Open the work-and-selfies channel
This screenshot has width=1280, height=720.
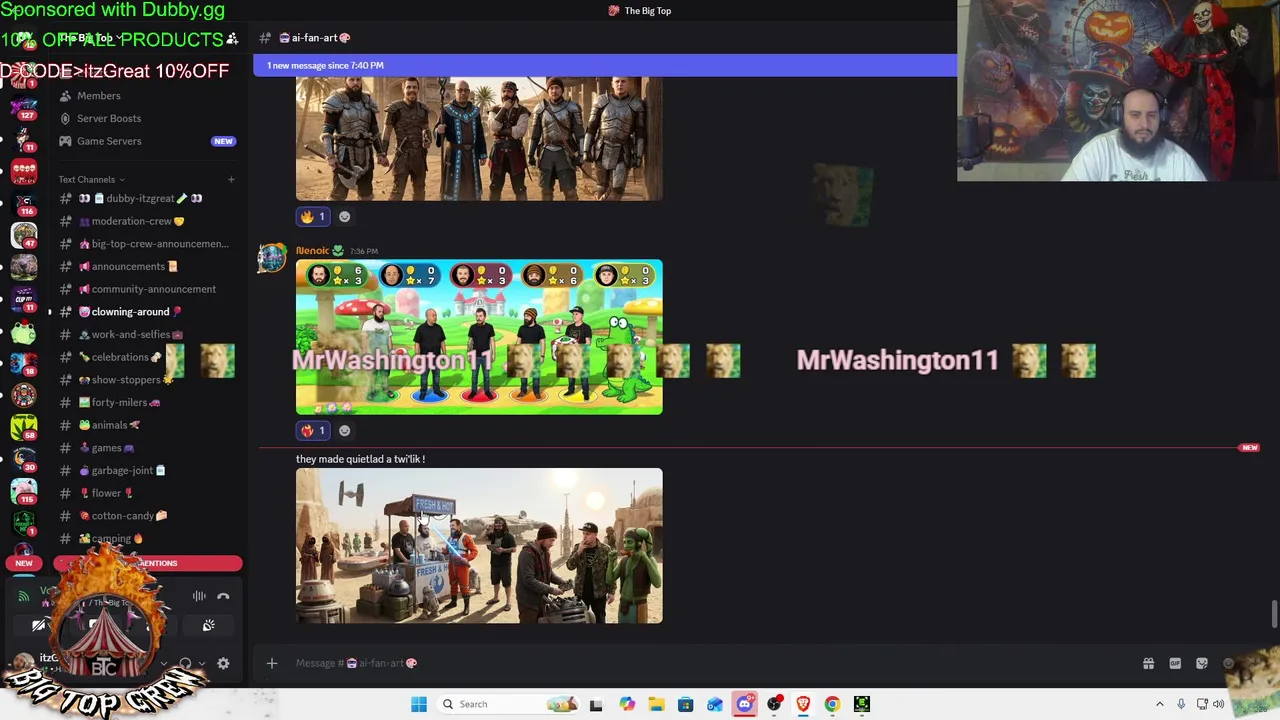[131, 335]
